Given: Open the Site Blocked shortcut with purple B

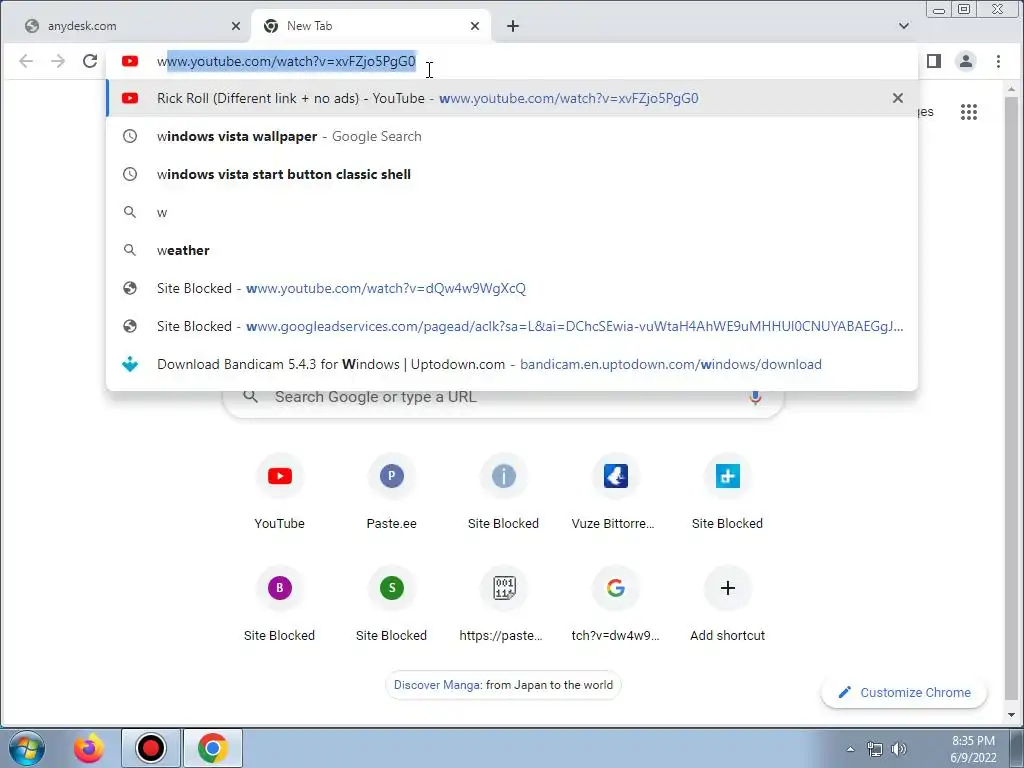Looking at the screenshot, I should click(x=280, y=604).
